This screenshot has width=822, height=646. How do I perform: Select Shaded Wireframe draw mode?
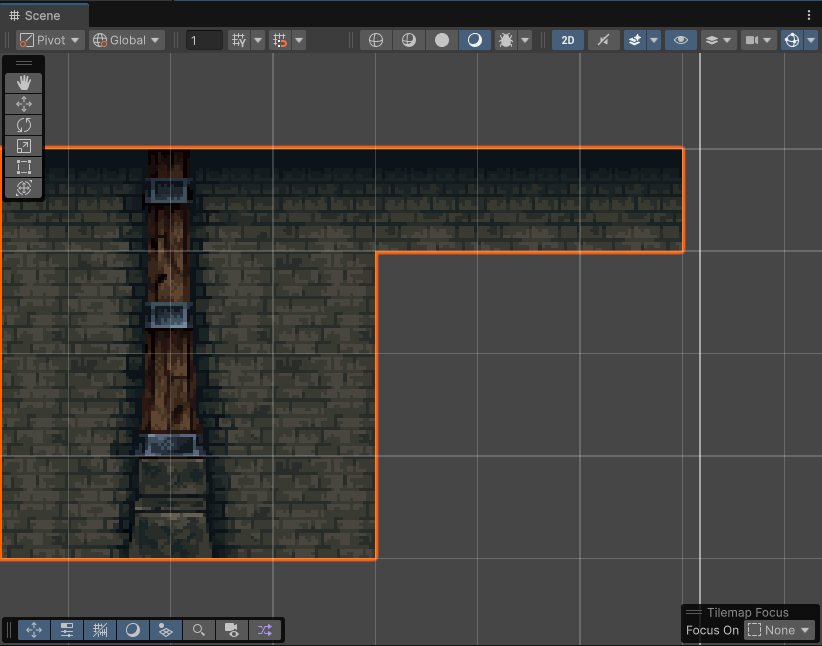click(409, 40)
